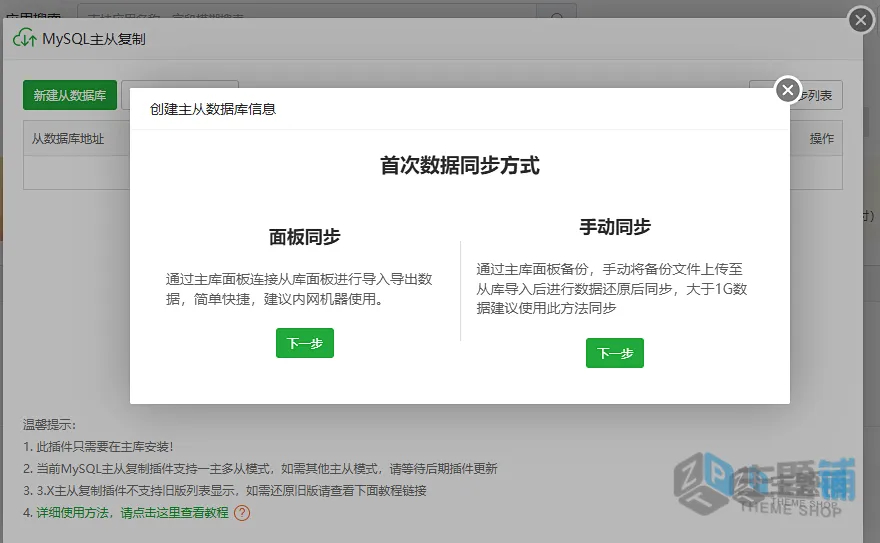Close the MySQL主从复制 plugin window
The width and height of the screenshot is (880, 543).
click(861, 20)
